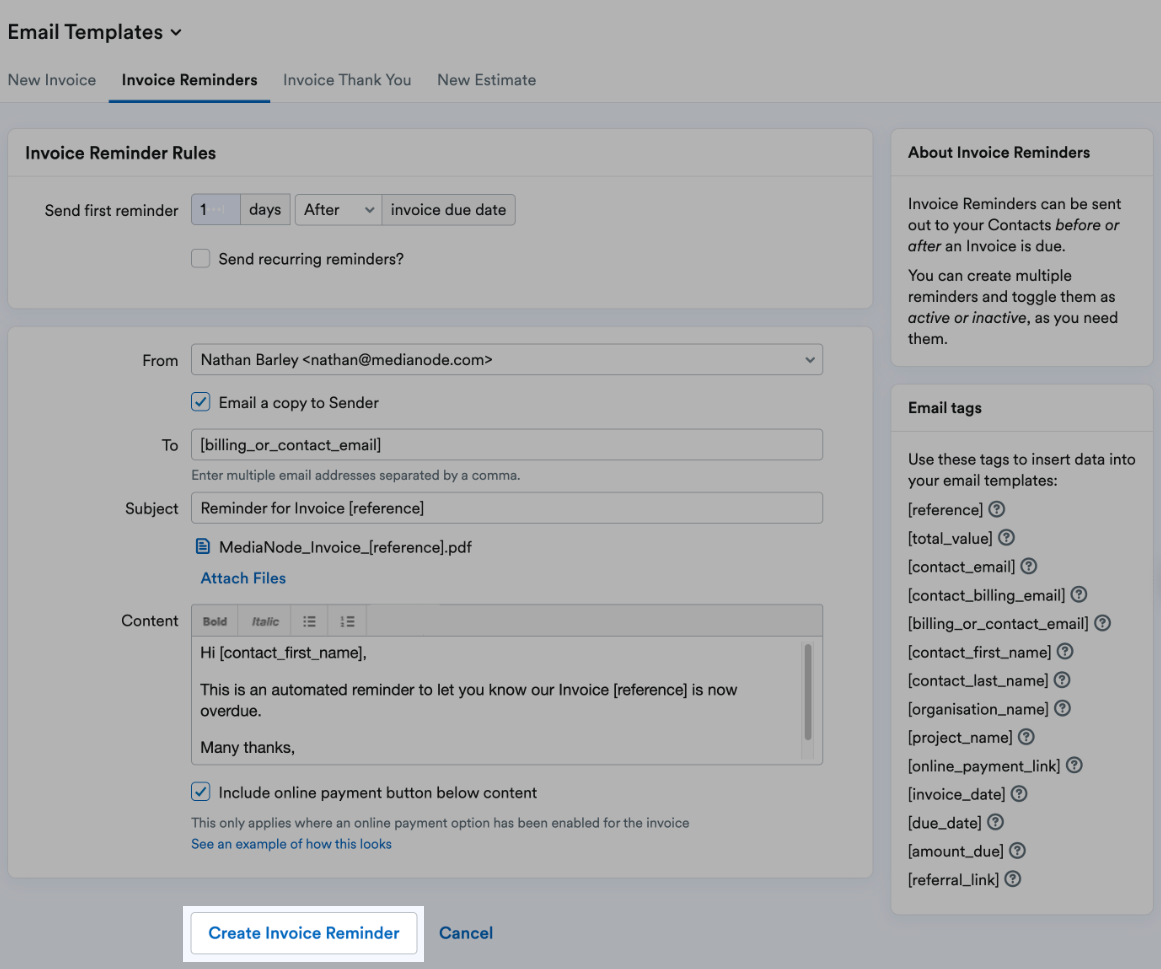Click into the To email field
1161x969 pixels.
(507, 445)
